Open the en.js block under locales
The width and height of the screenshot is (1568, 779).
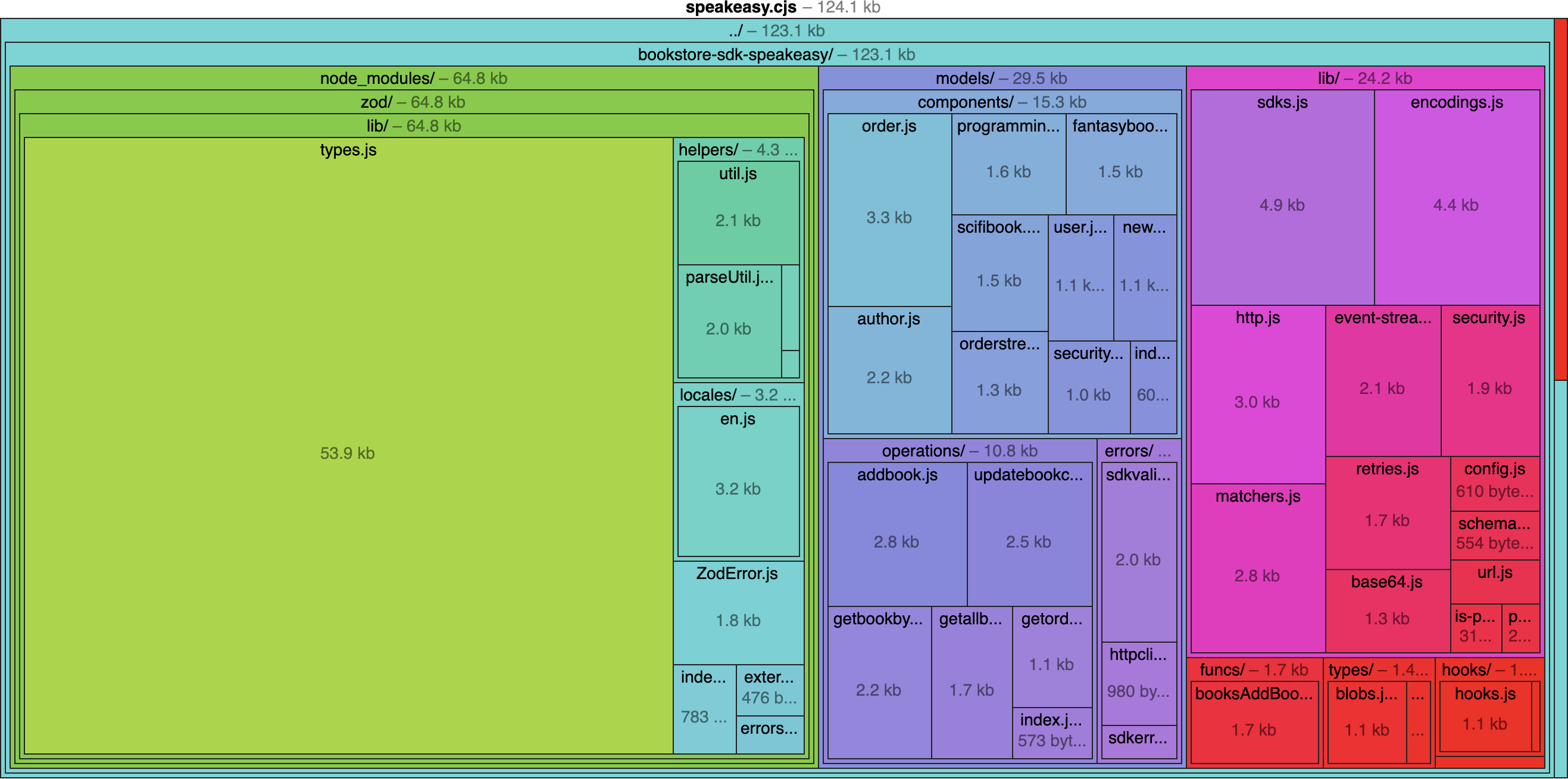click(737, 481)
